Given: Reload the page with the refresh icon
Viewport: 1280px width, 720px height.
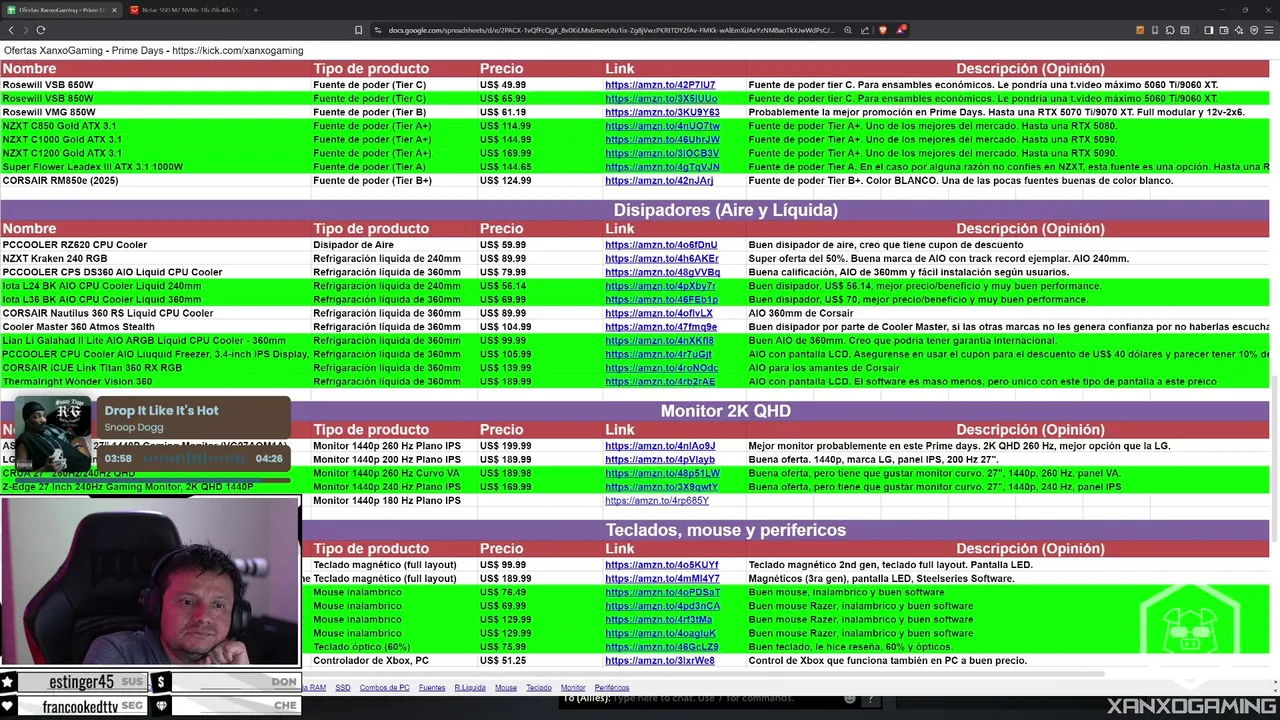Looking at the screenshot, I should pos(41,30).
